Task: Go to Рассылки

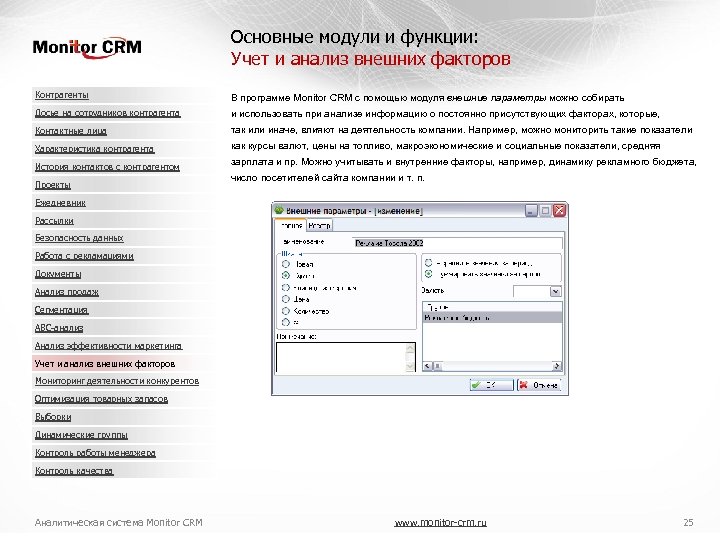Action: click(x=54, y=221)
